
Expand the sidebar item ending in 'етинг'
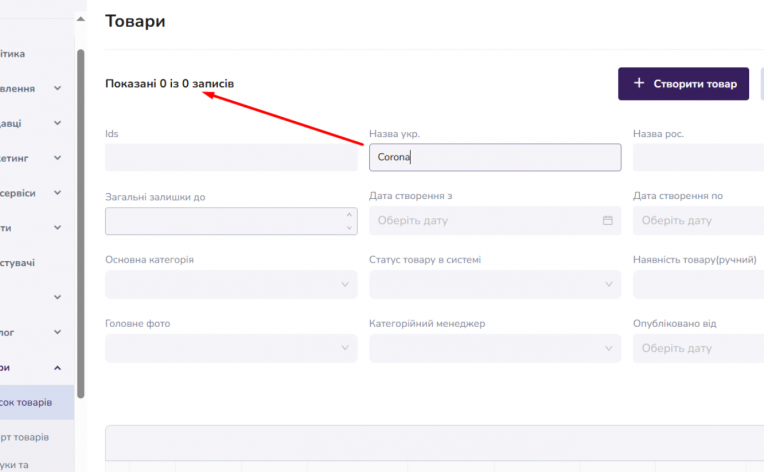[57, 158]
